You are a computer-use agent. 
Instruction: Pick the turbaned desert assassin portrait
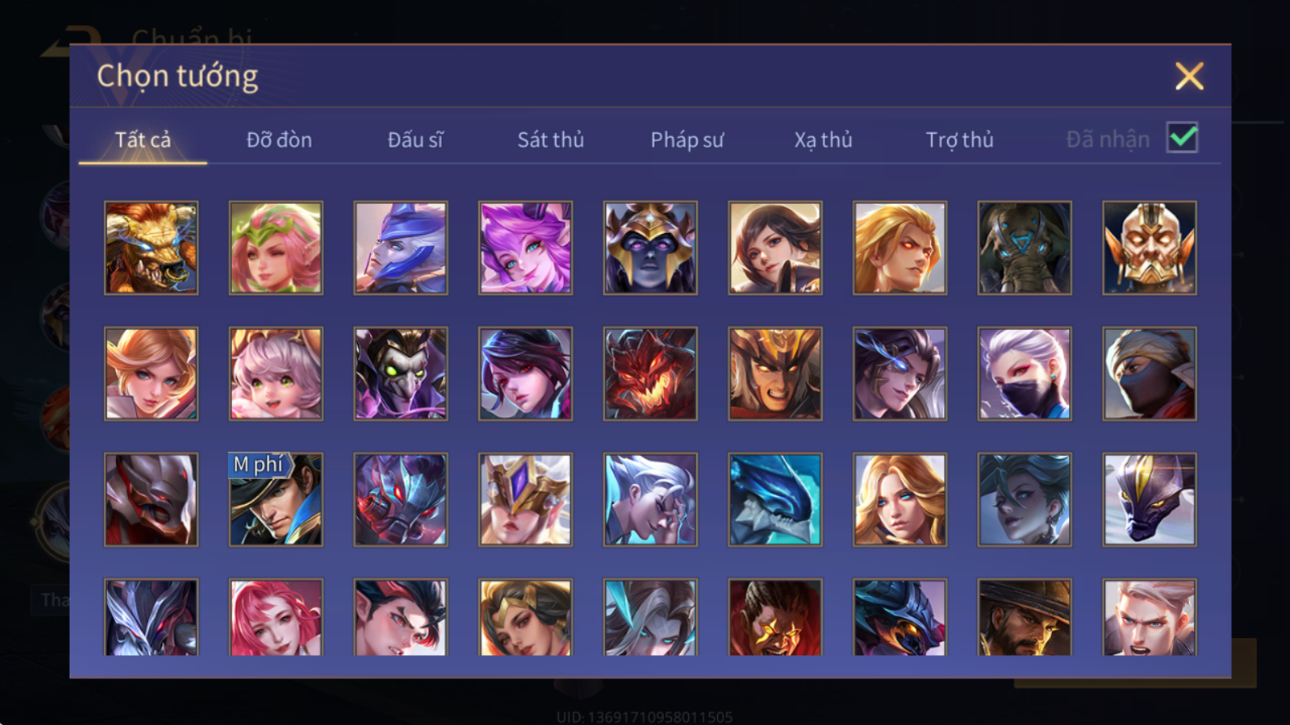[1149, 374]
